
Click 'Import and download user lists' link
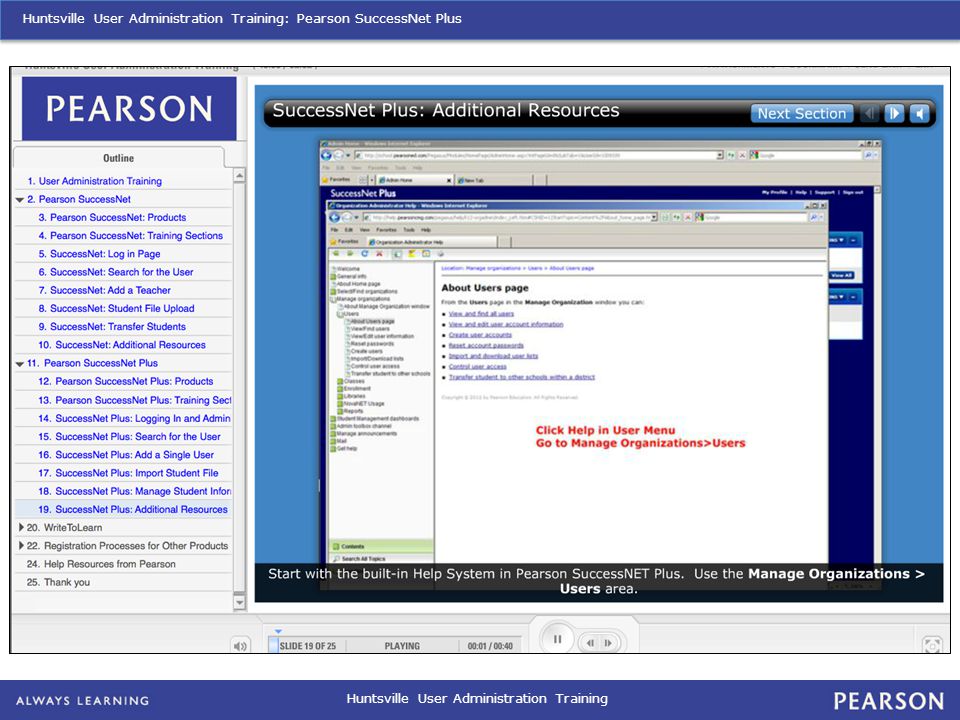tap(493, 356)
